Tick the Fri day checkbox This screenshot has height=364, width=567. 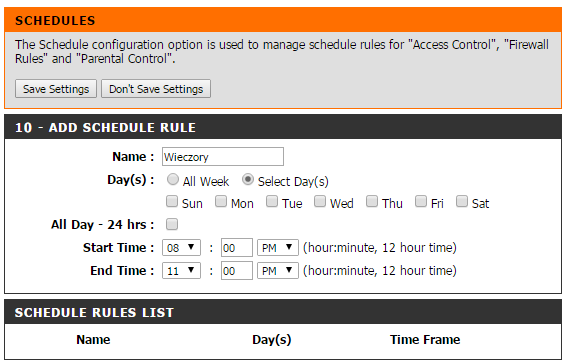(x=421, y=201)
